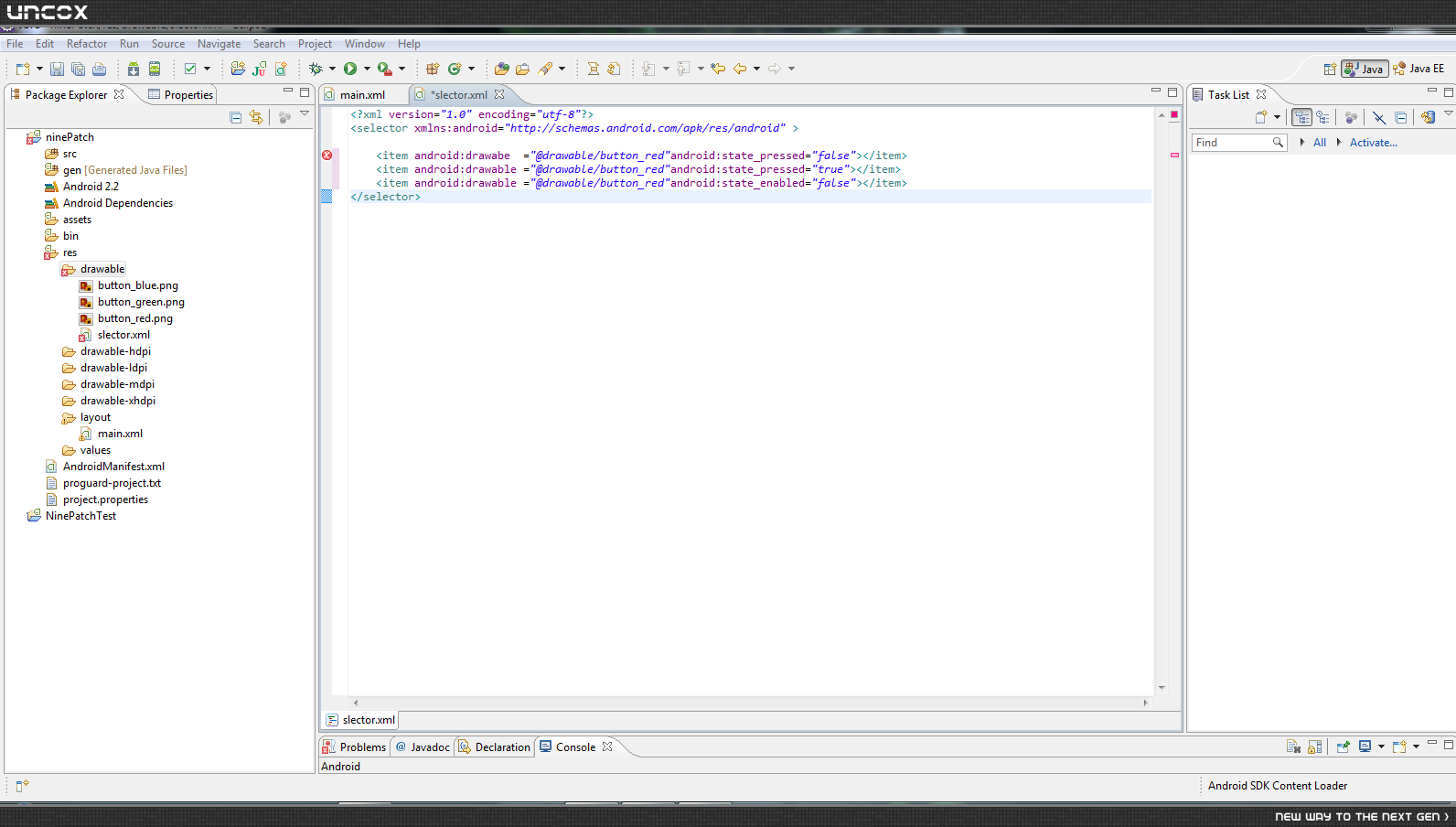The image size is (1456, 827).
Task: Switch to the Javadoc tab
Action: click(x=423, y=747)
